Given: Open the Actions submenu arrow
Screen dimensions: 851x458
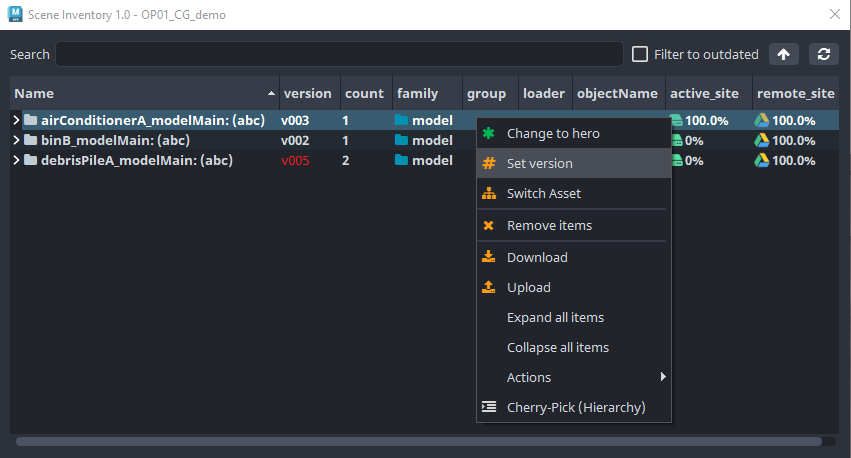Looking at the screenshot, I should tap(663, 377).
